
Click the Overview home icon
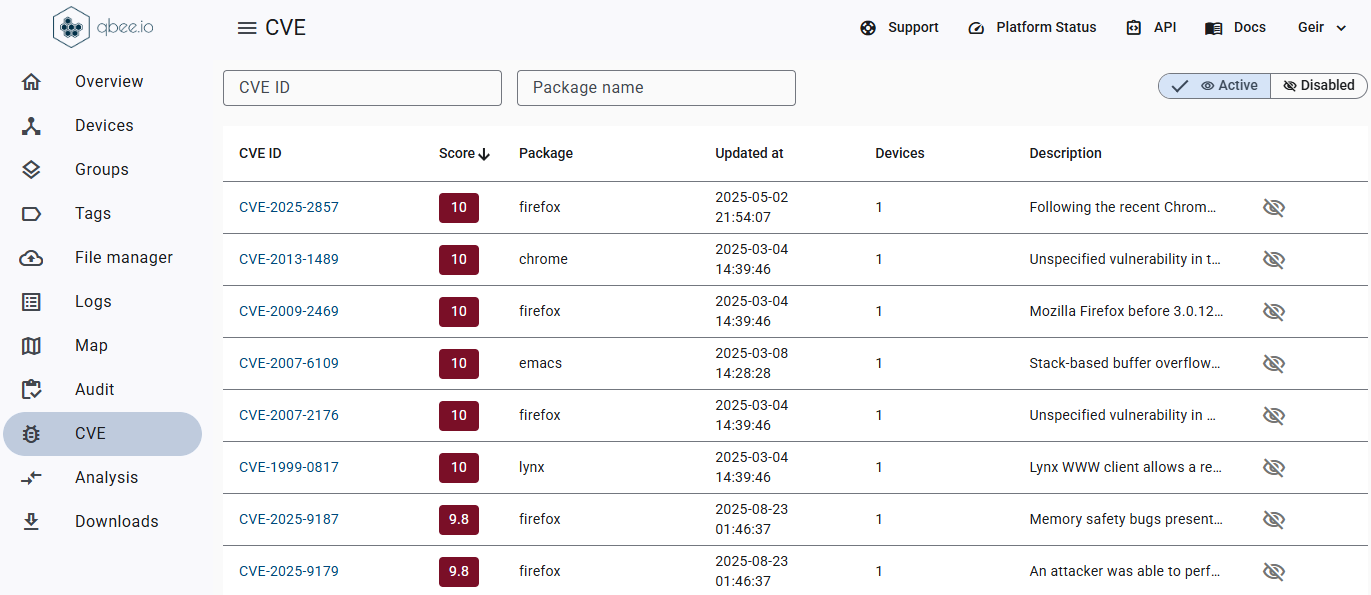tap(31, 82)
